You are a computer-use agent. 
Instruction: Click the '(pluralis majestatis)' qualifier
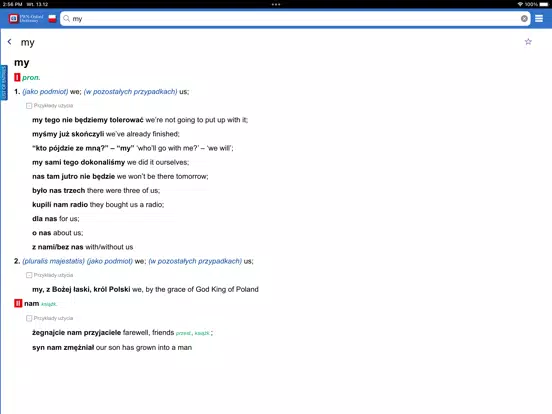54,261
